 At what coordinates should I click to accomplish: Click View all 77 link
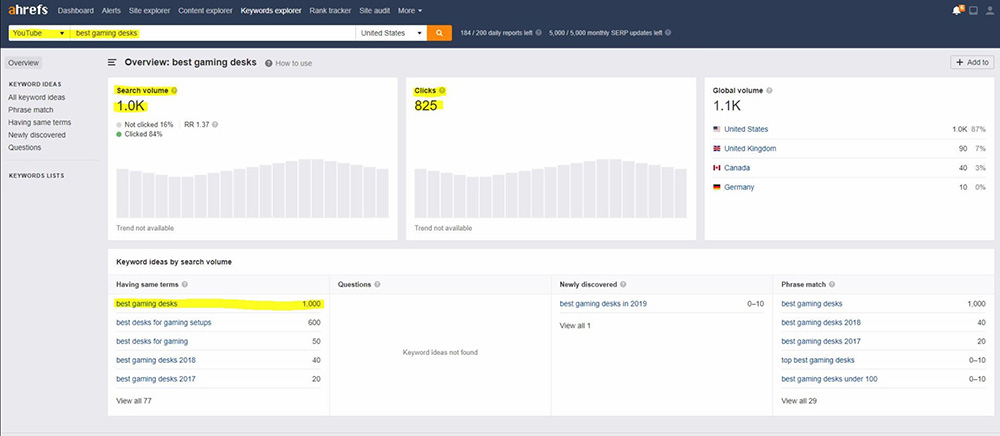point(133,401)
